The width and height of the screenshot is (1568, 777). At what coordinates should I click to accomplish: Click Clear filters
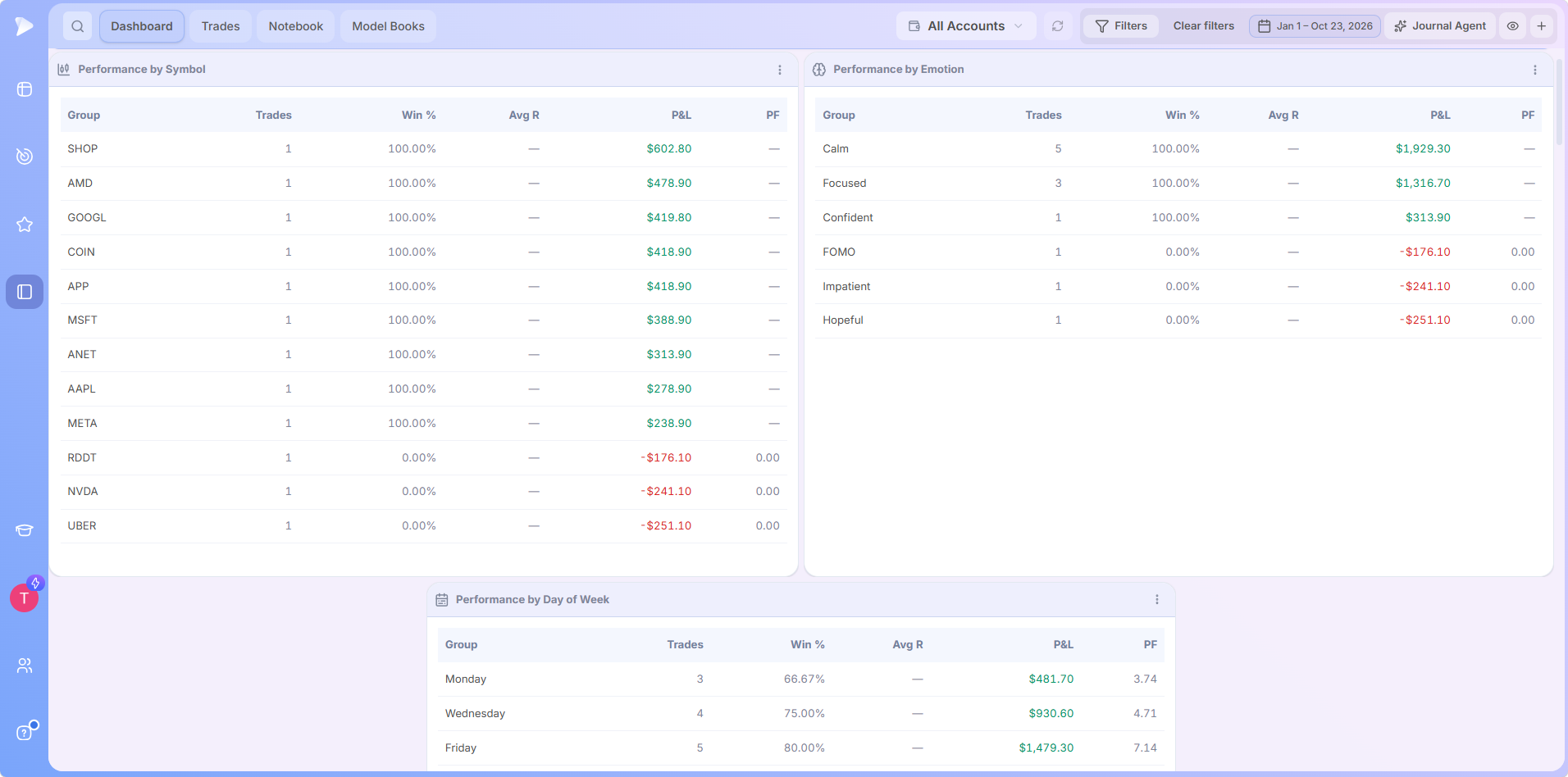click(x=1204, y=26)
